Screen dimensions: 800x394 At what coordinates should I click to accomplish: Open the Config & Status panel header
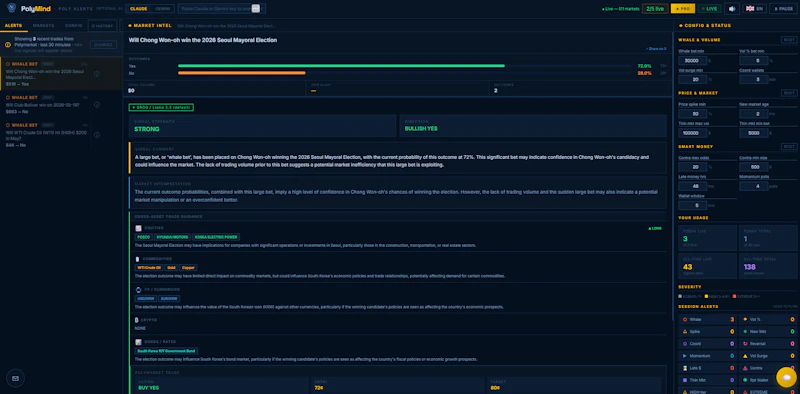[x=705, y=26]
